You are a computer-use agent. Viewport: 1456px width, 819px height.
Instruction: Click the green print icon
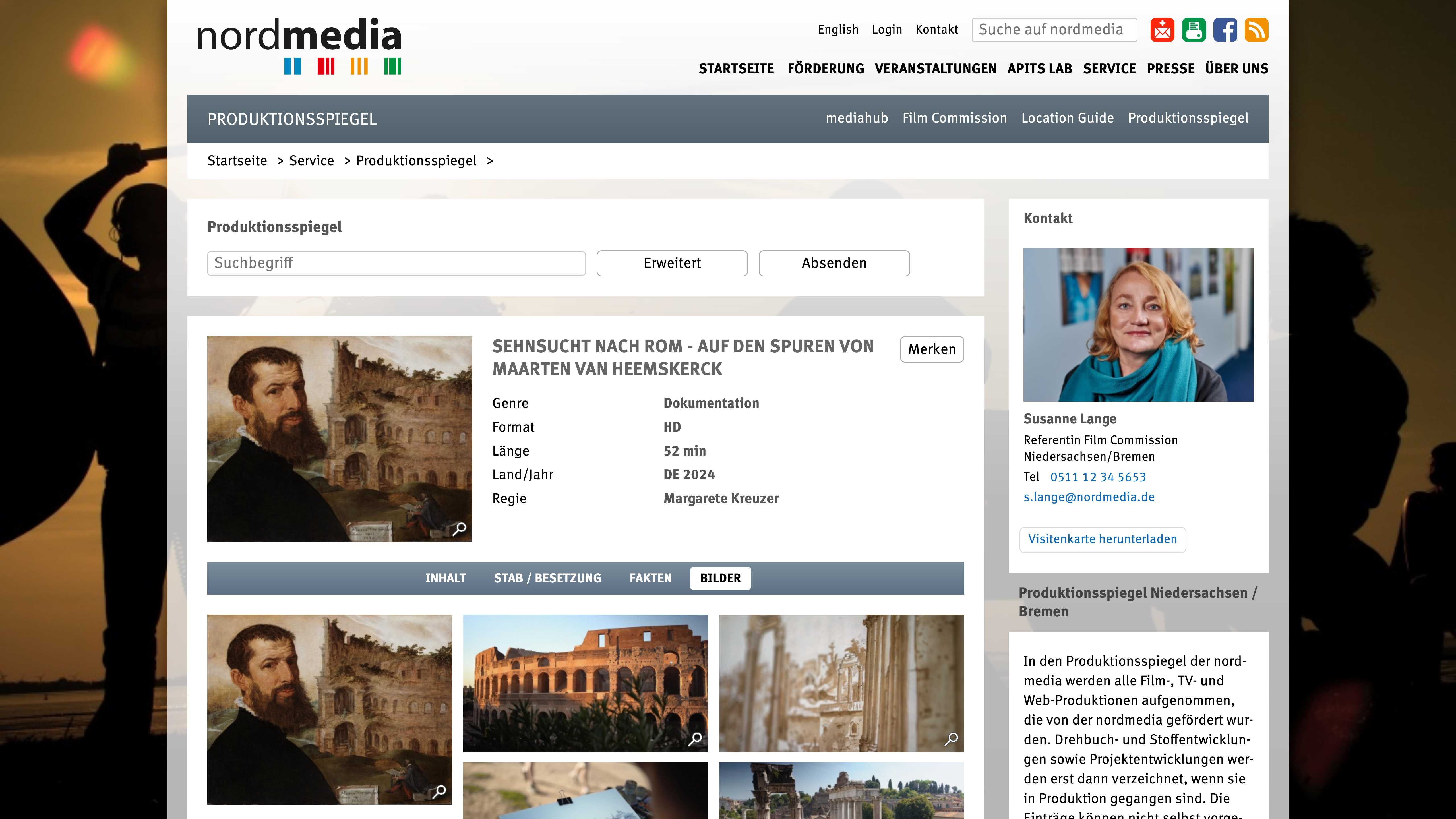1194,30
